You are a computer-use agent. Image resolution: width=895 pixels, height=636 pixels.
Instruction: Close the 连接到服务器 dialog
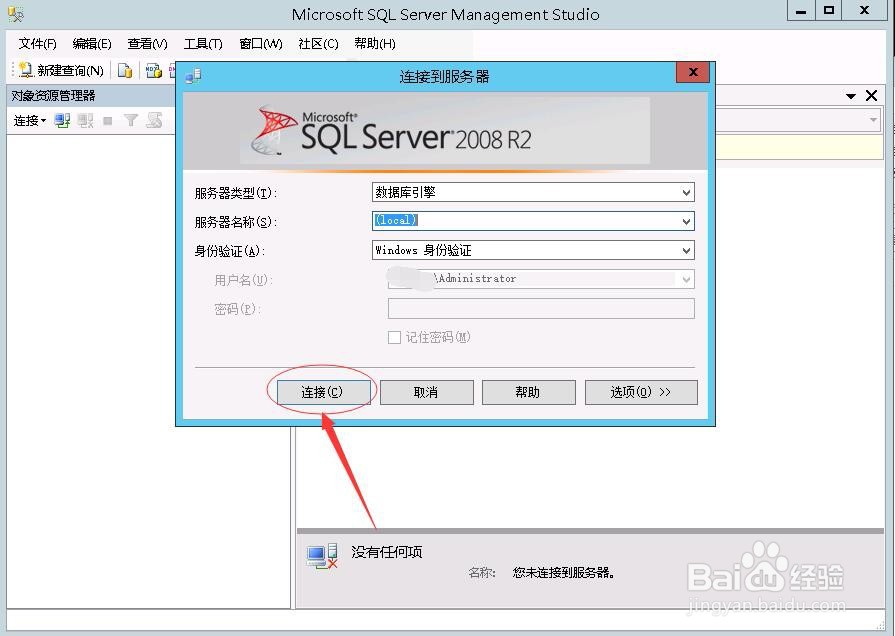[693, 72]
